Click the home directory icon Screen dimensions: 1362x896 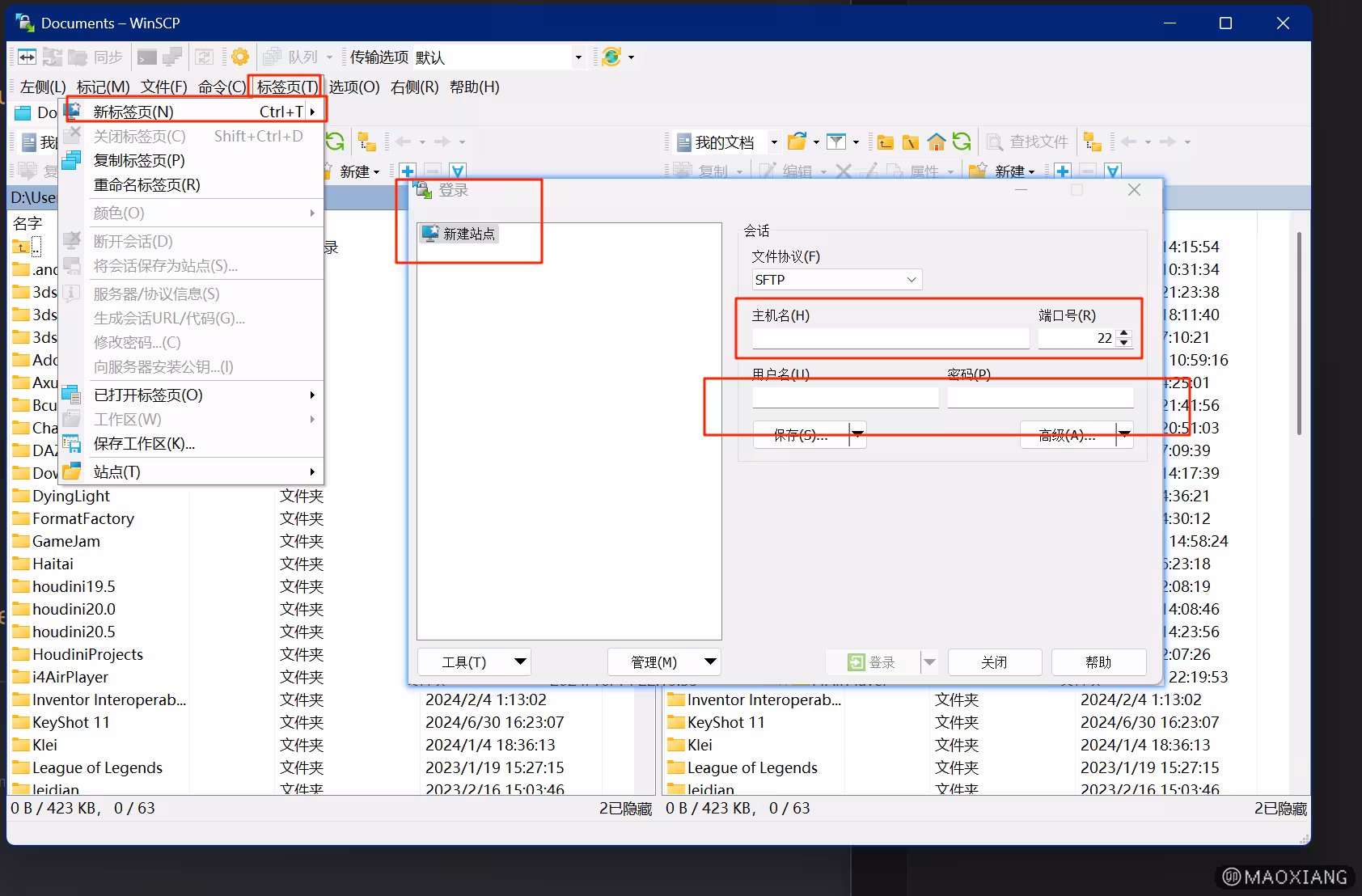(936, 142)
